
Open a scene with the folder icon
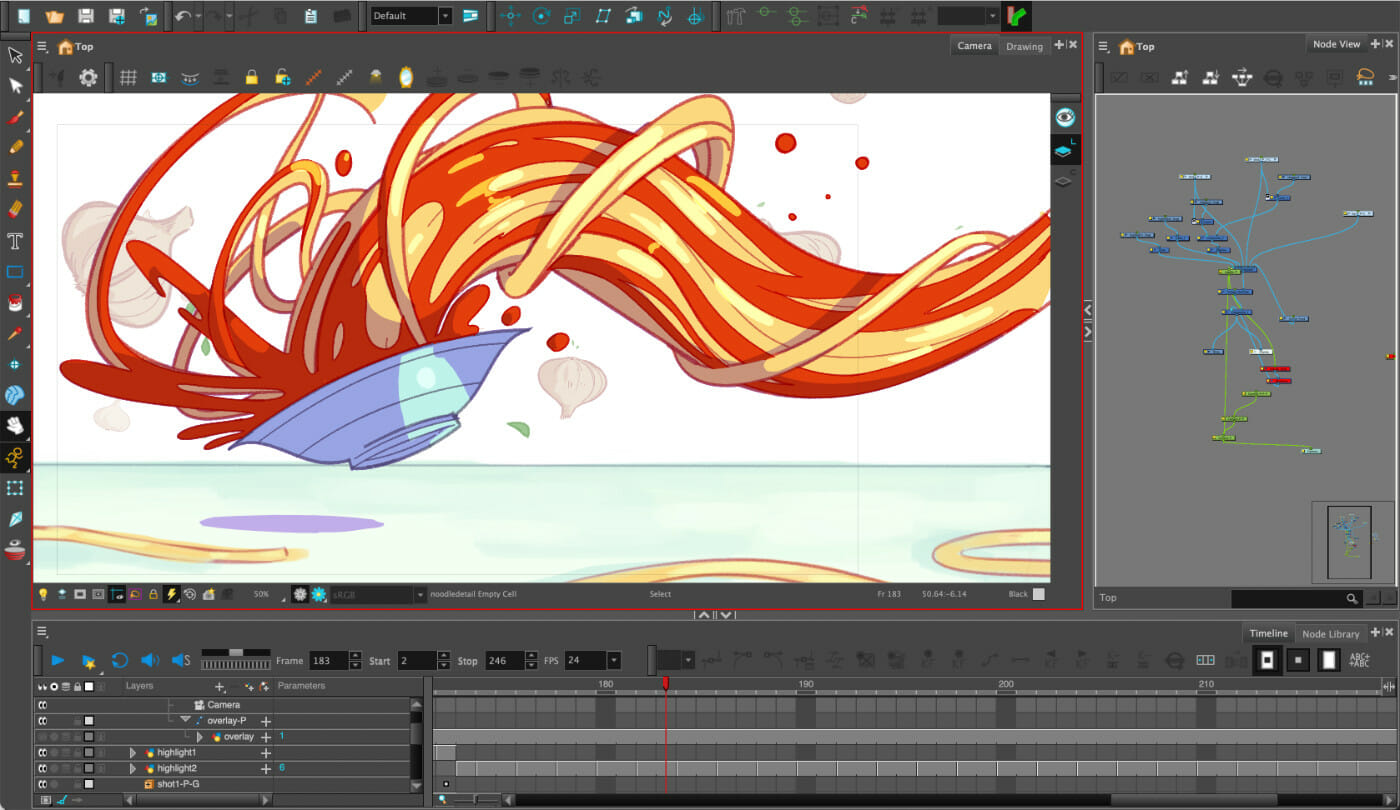point(55,16)
